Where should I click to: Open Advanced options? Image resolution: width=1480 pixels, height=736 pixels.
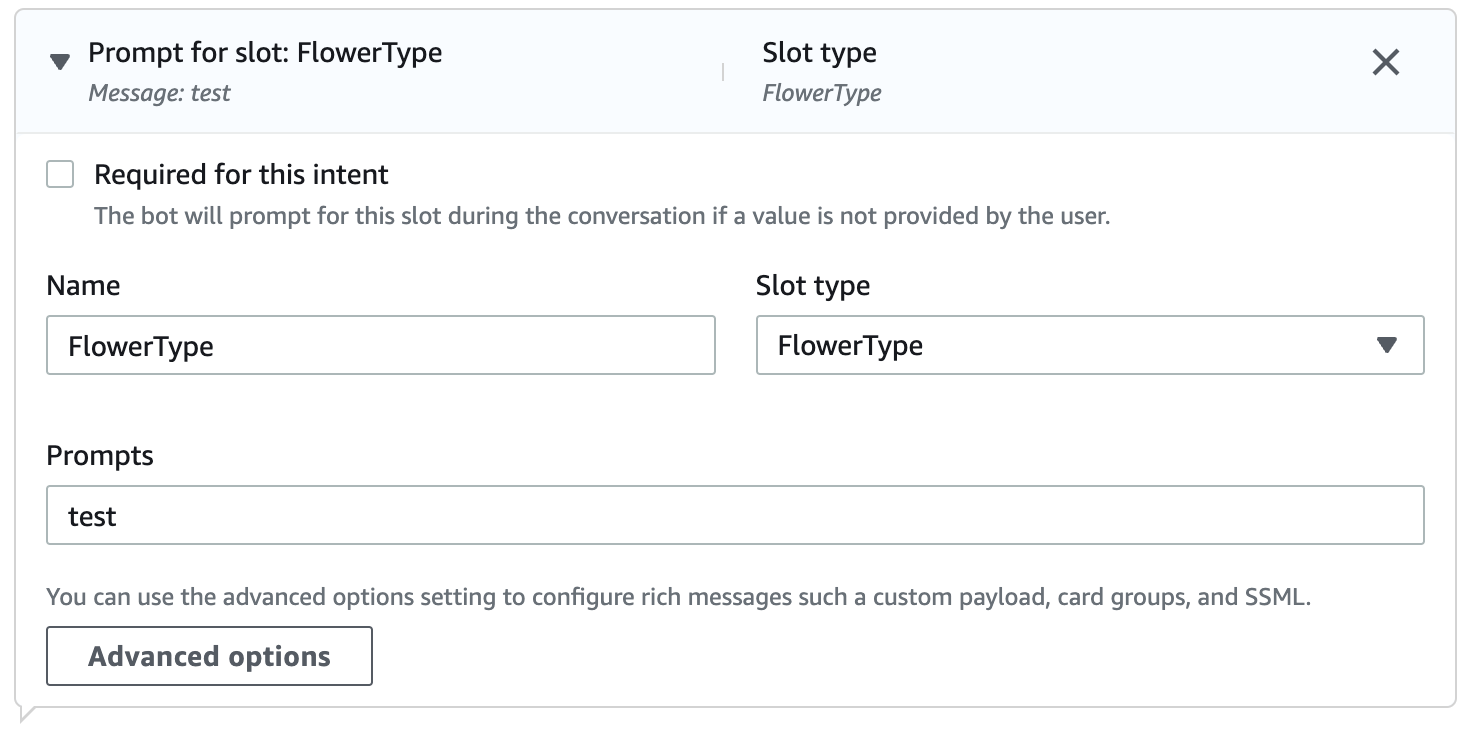[x=209, y=656]
